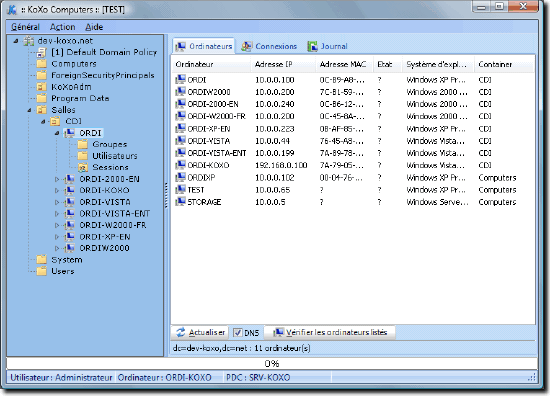Image resolution: width=550 pixels, height=396 pixels.
Task: Click the dev-koxo.net domain icon
Action: click(29, 41)
